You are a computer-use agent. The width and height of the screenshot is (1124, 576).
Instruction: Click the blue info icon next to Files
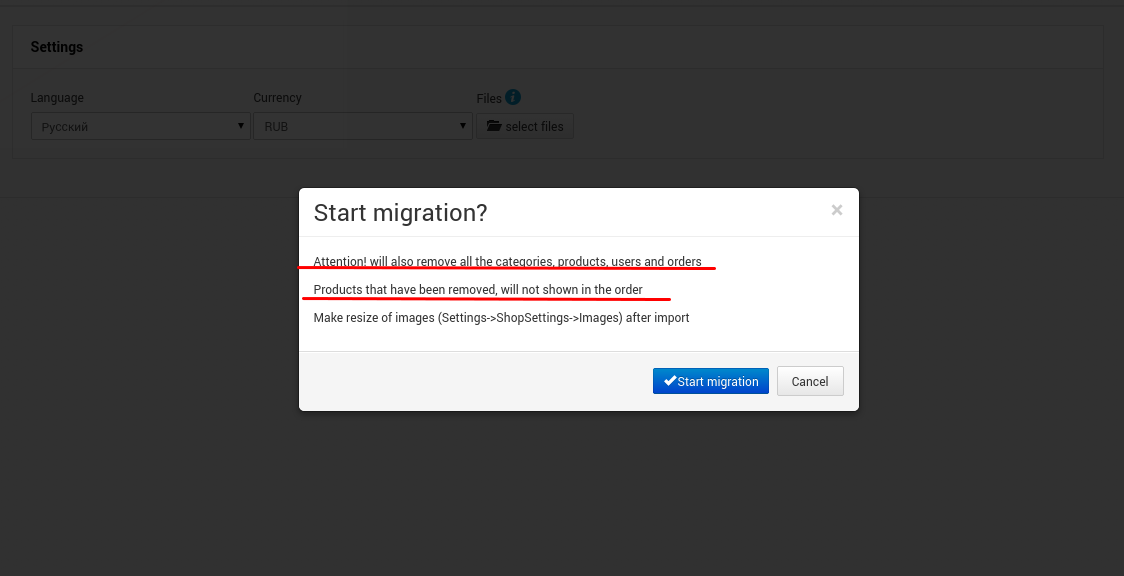coord(513,97)
